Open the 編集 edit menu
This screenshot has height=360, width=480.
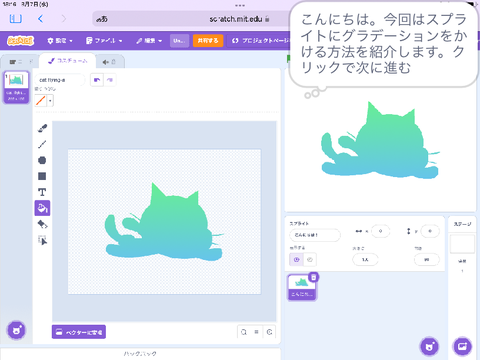pyautogui.click(x=149, y=41)
